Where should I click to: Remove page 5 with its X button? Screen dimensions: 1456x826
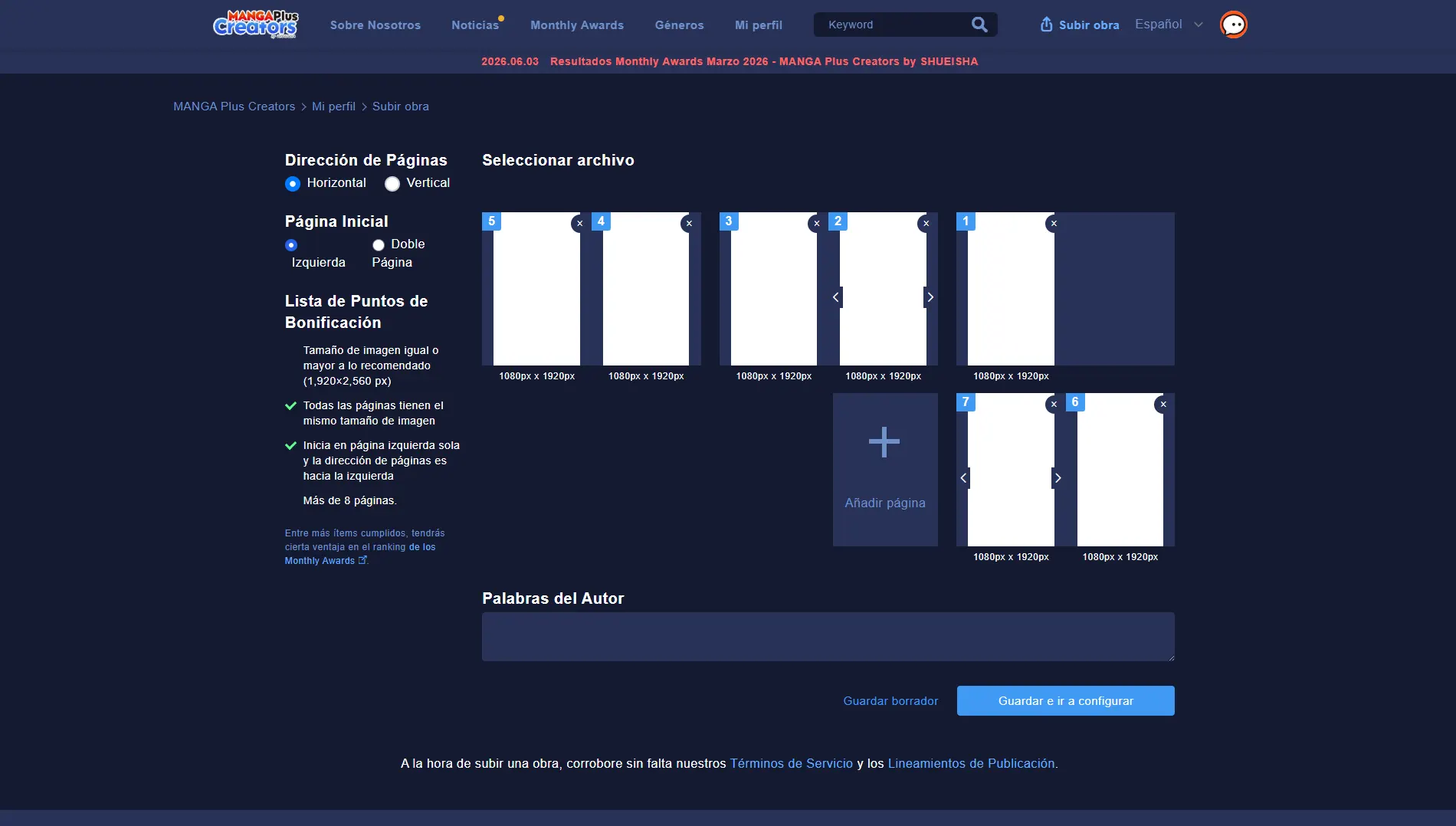(x=580, y=224)
